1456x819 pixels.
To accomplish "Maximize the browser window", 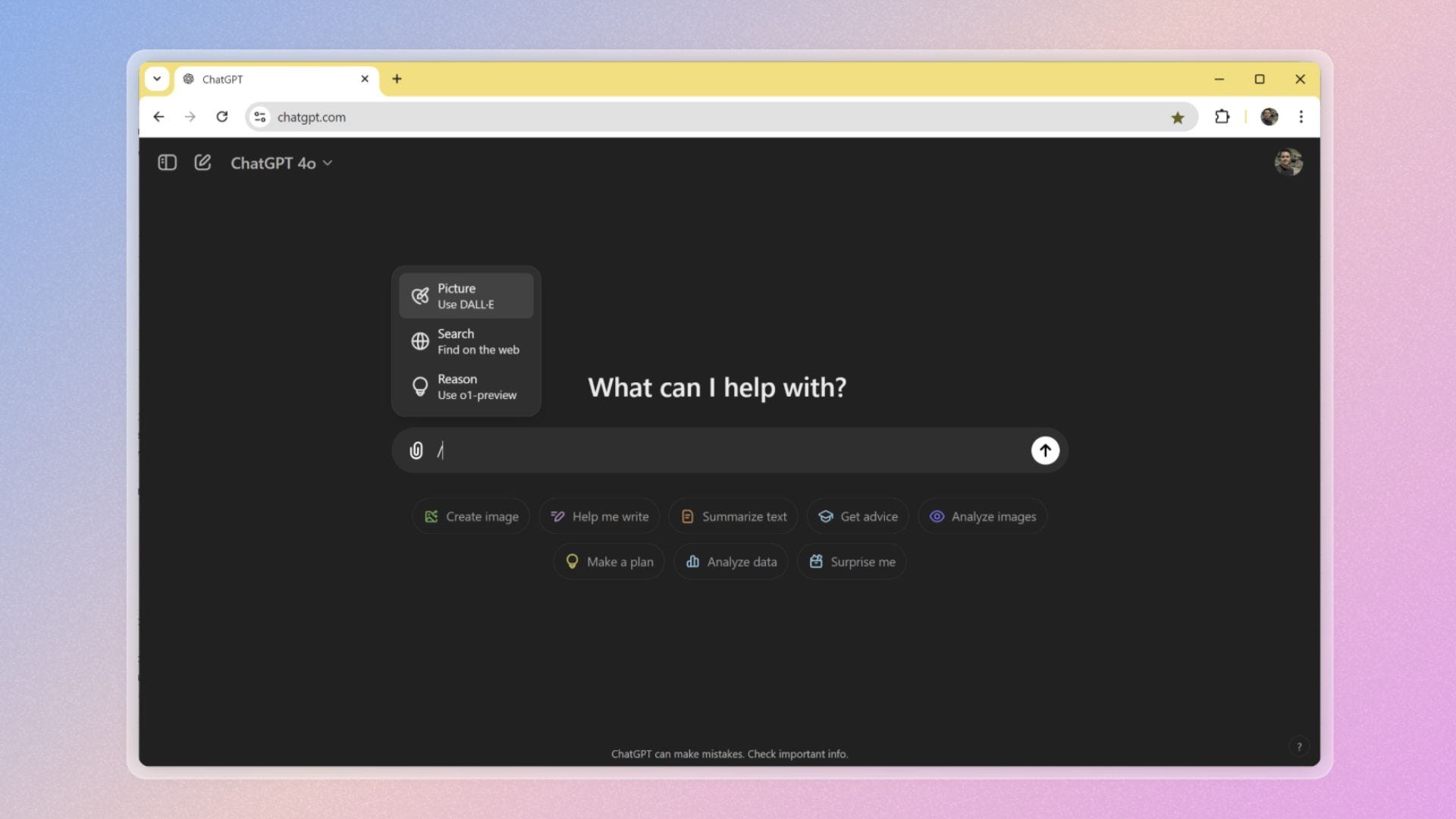I will tap(1260, 79).
